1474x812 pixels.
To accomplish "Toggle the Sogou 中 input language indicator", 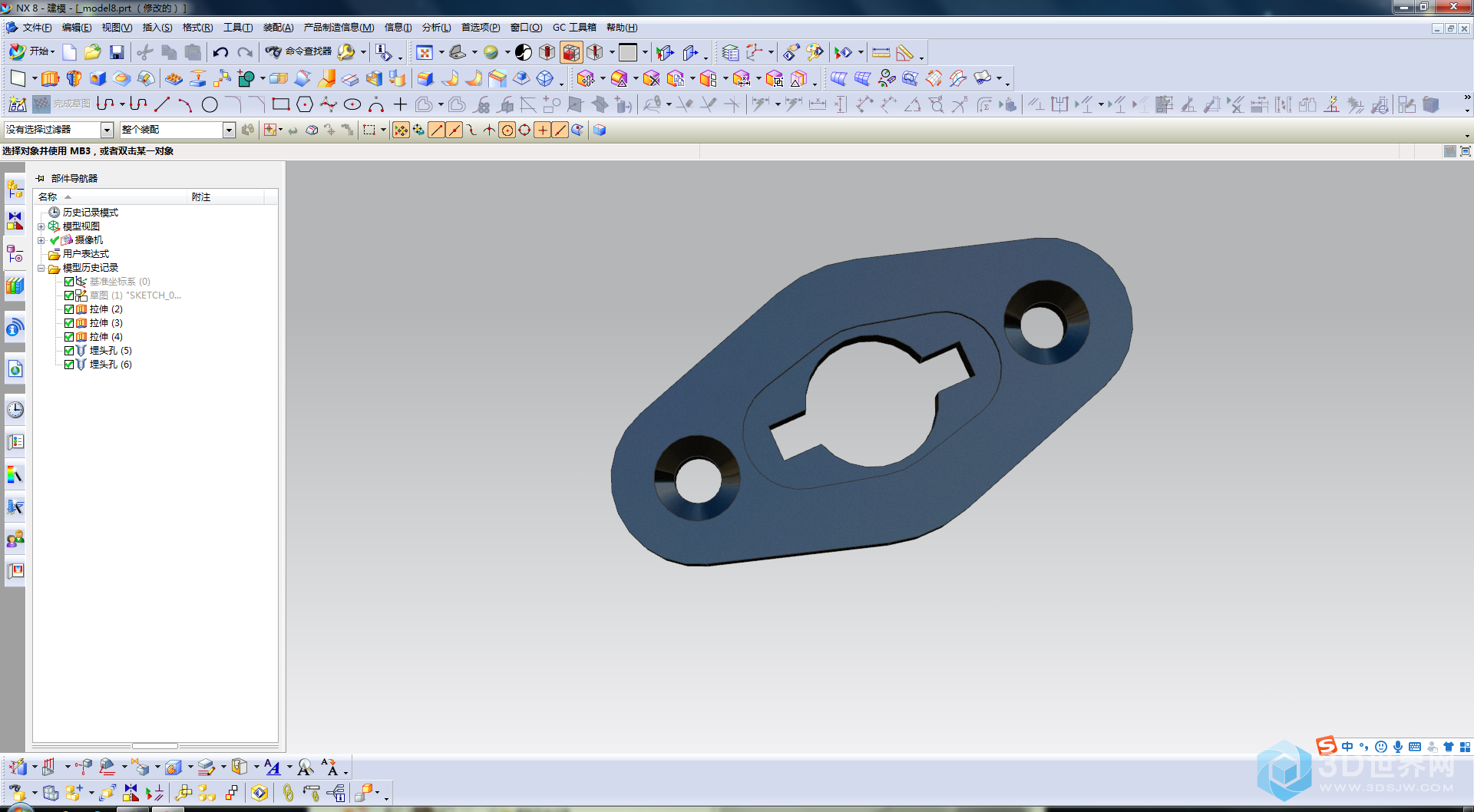I will (1347, 747).
